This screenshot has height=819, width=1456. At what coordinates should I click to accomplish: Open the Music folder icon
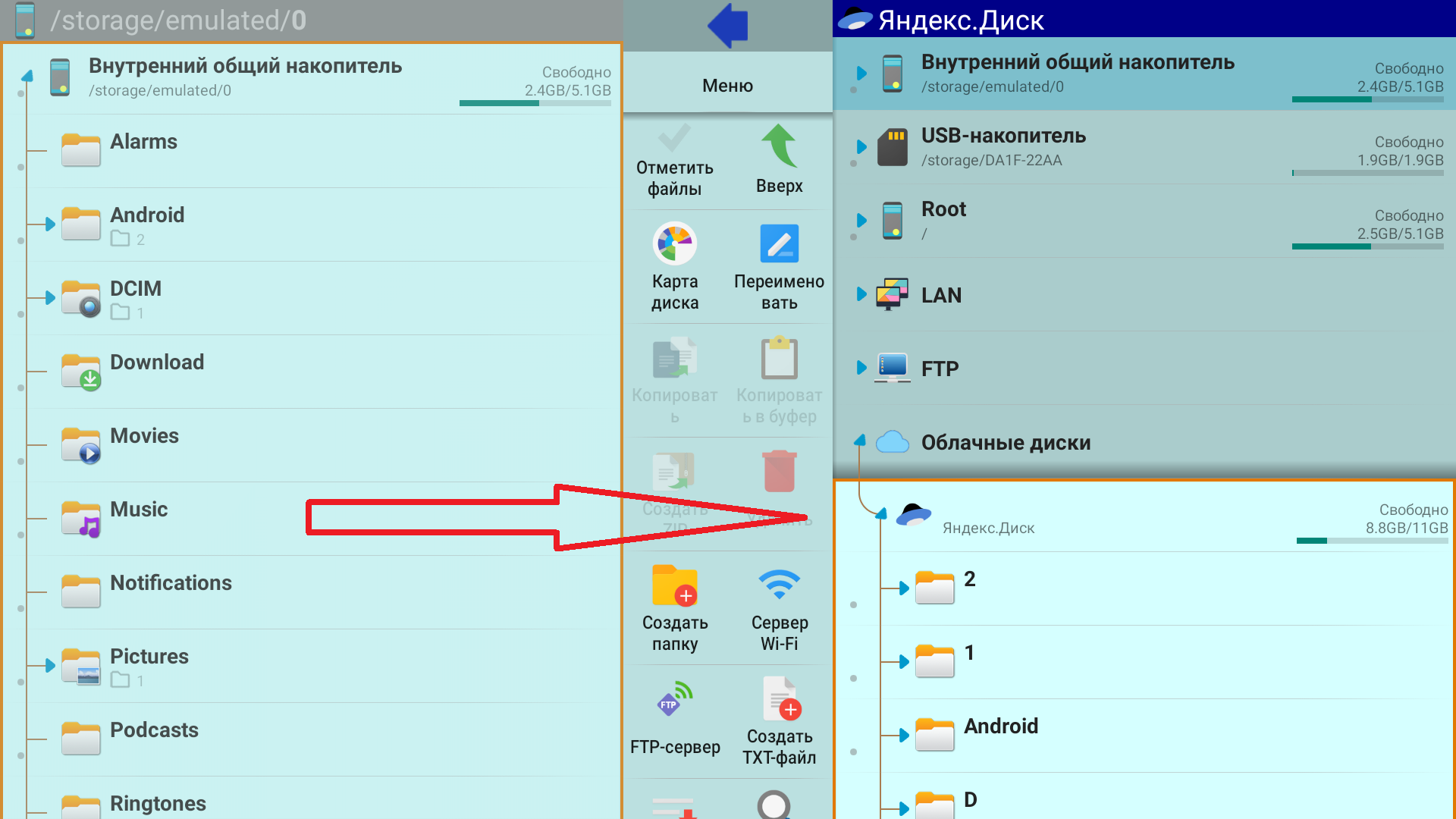[x=81, y=518]
